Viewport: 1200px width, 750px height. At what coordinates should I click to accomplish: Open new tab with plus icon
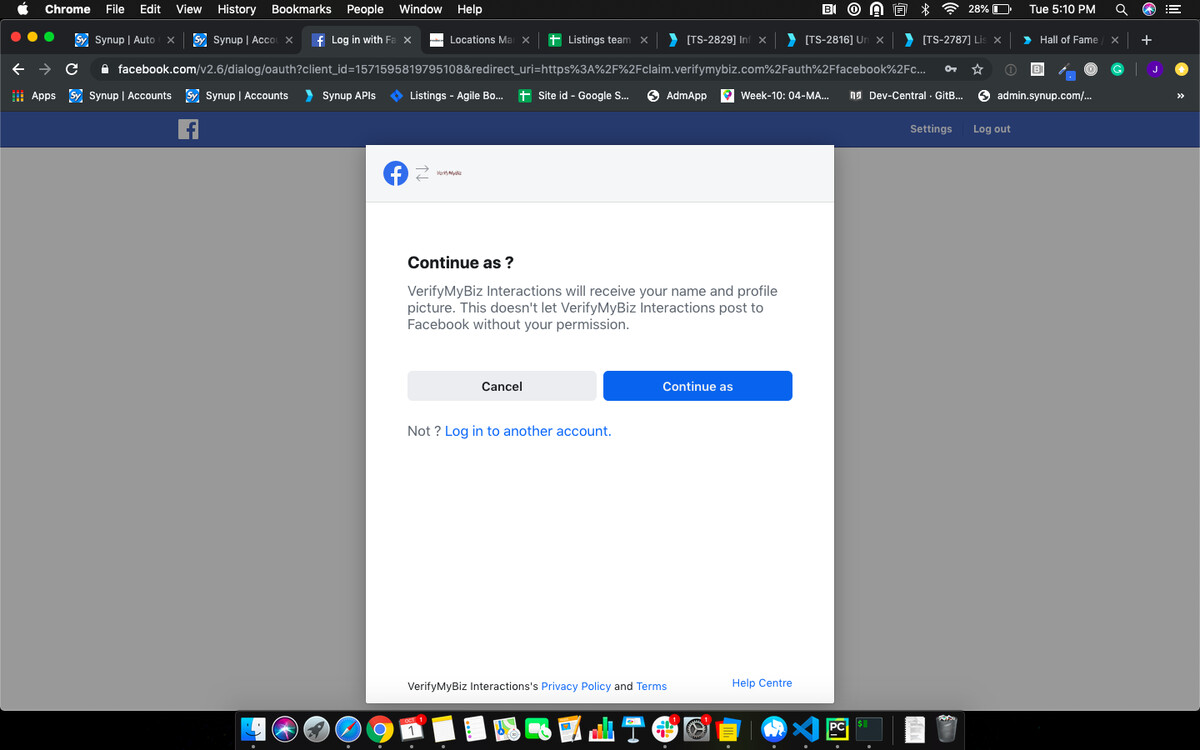[x=1146, y=40]
